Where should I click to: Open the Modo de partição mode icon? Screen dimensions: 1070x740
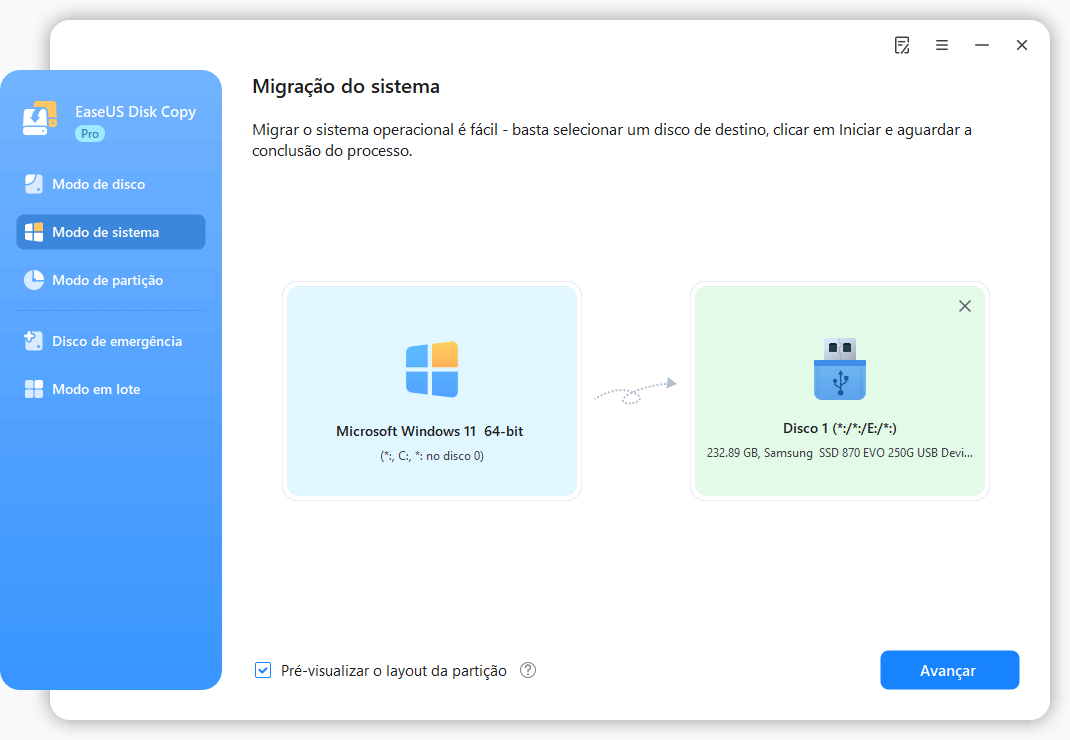pos(33,280)
